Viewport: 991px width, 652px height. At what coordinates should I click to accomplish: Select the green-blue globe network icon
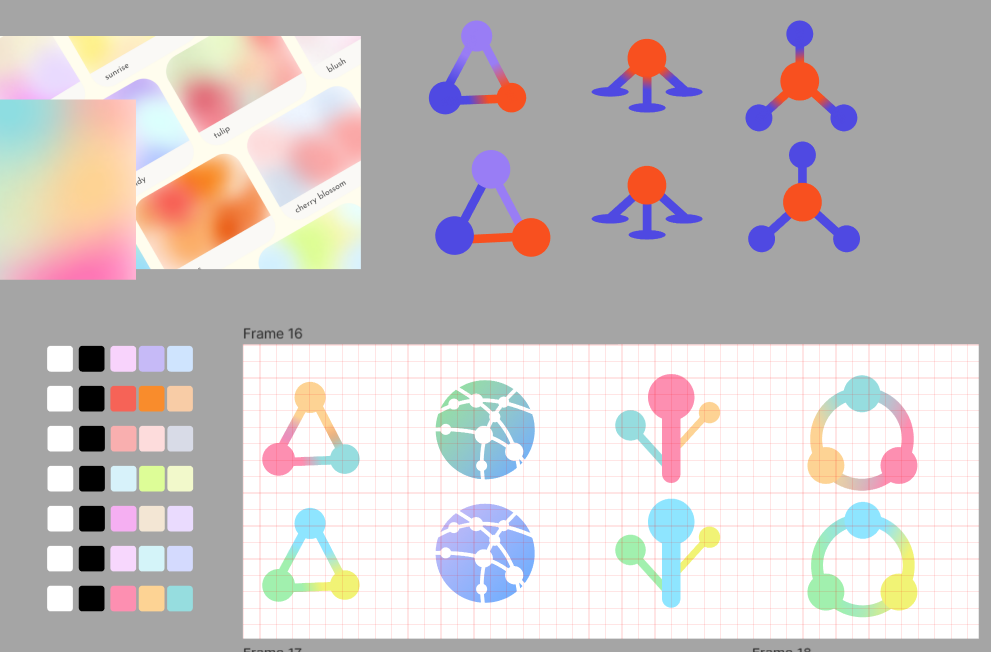pyautogui.click(x=486, y=429)
